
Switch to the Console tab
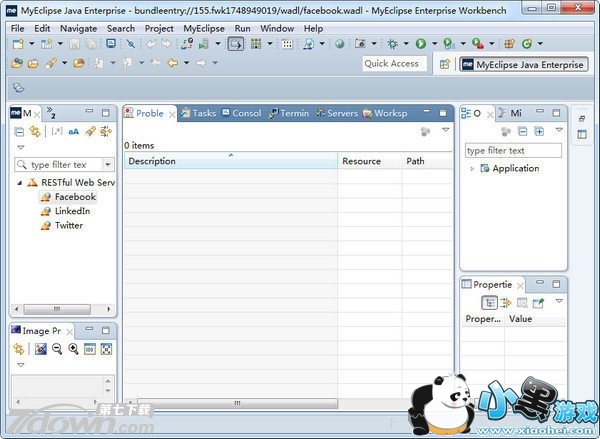click(x=241, y=113)
